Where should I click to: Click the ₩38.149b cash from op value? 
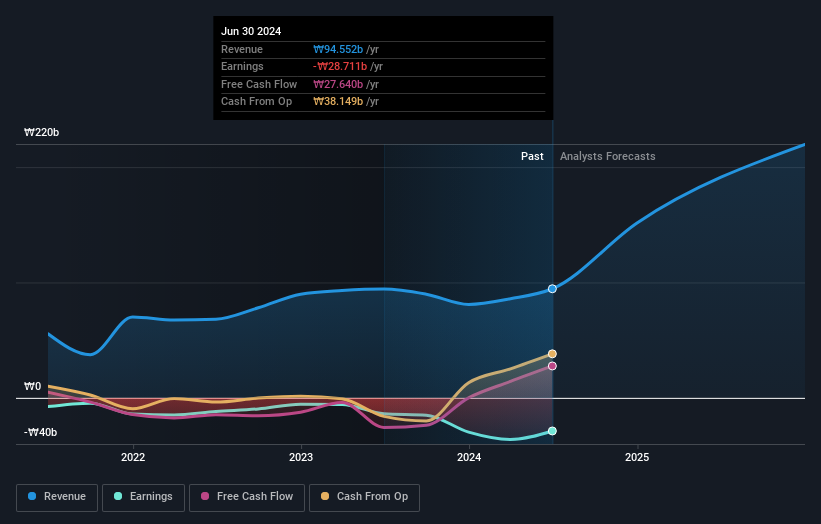[x=338, y=102]
